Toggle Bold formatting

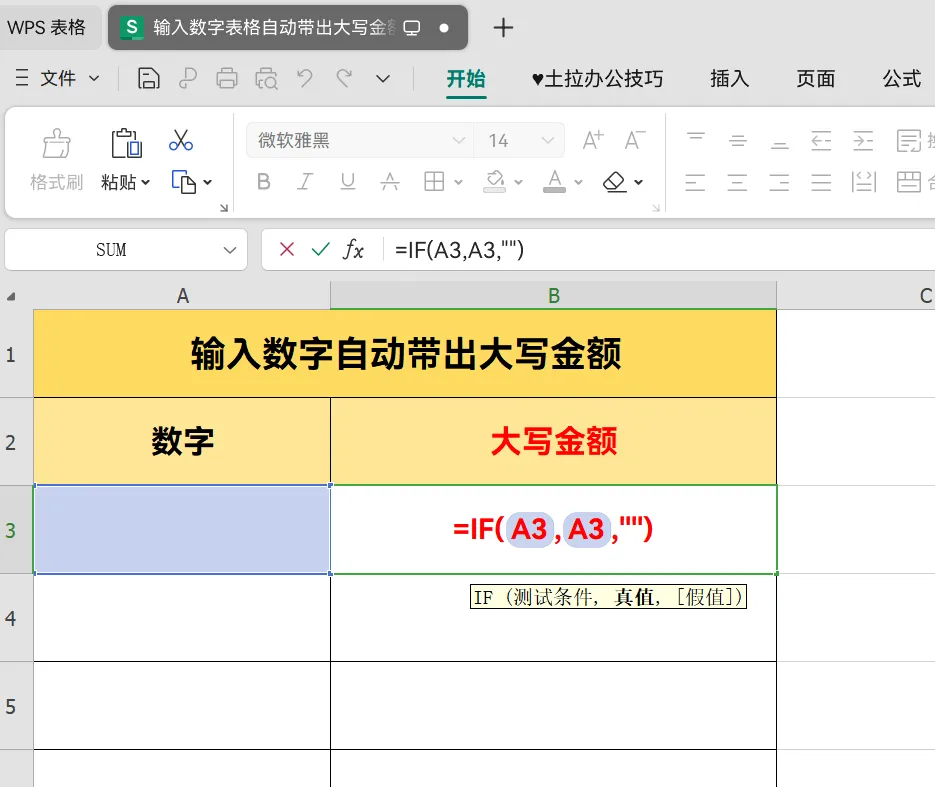pyautogui.click(x=264, y=181)
